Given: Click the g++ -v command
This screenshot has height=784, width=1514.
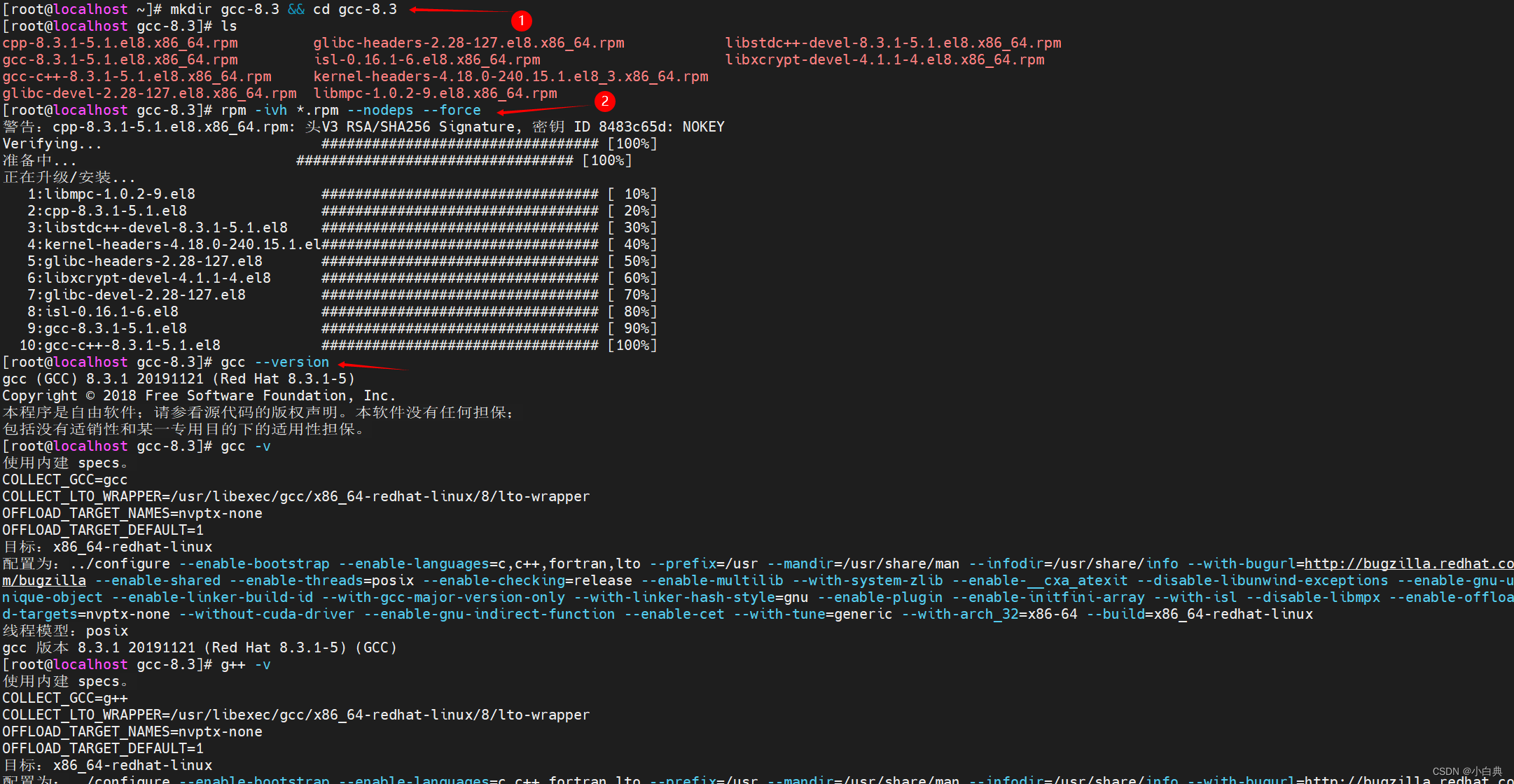Looking at the screenshot, I should [x=246, y=664].
